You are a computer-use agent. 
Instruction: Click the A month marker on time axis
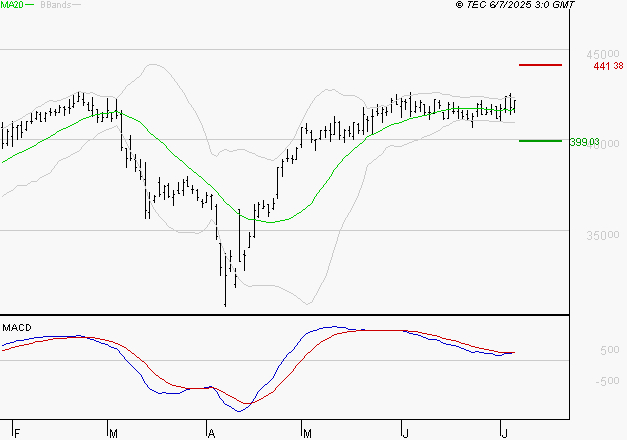(212, 434)
